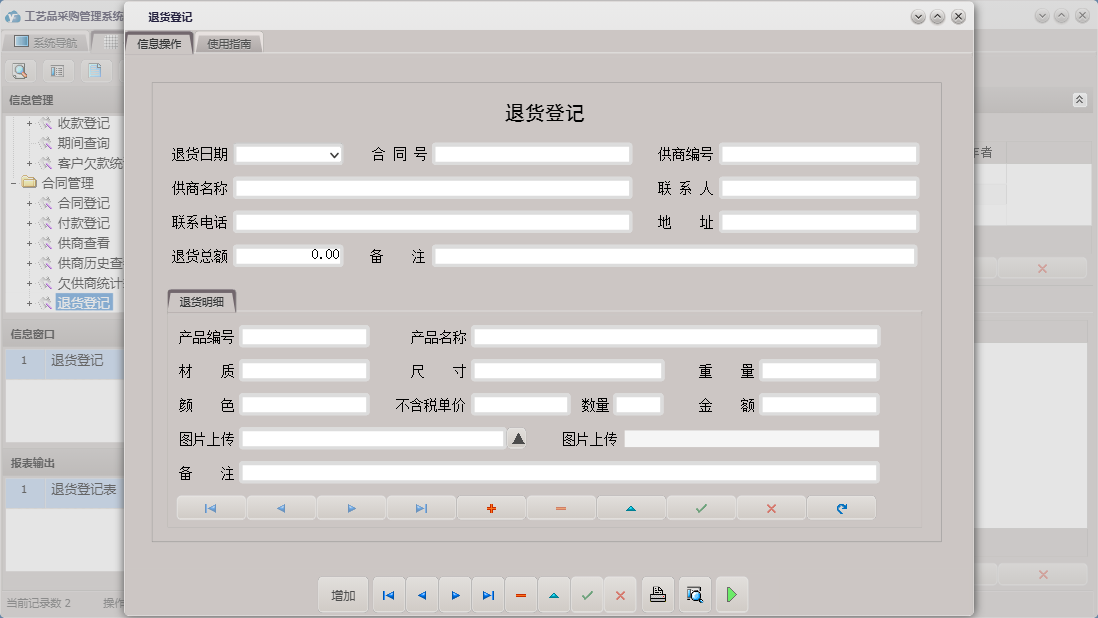Refresh the 退货明细 detail records
Screen dimensions: 1098x618
pyautogui.click(x=841, y=508)
